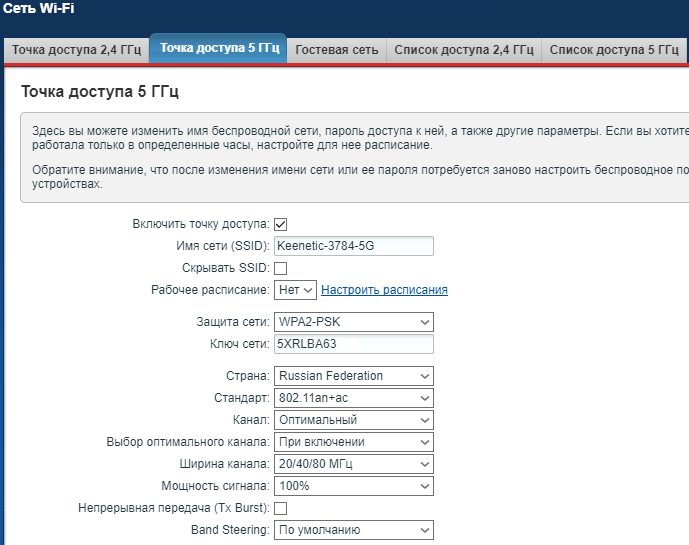Select the 5 GHz access point tab
Image resolution: width=689 pixels, height=545 pixels.
point(218,48)
